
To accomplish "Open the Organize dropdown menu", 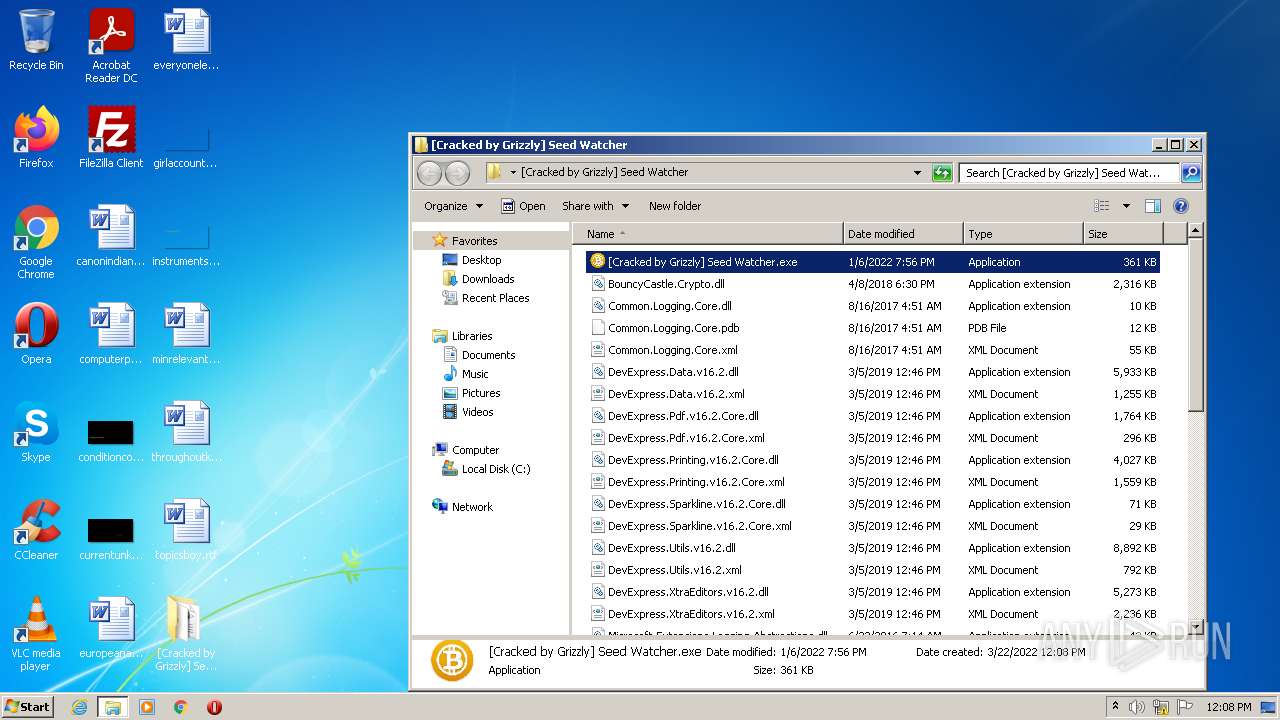I will [x=453, y=206].
